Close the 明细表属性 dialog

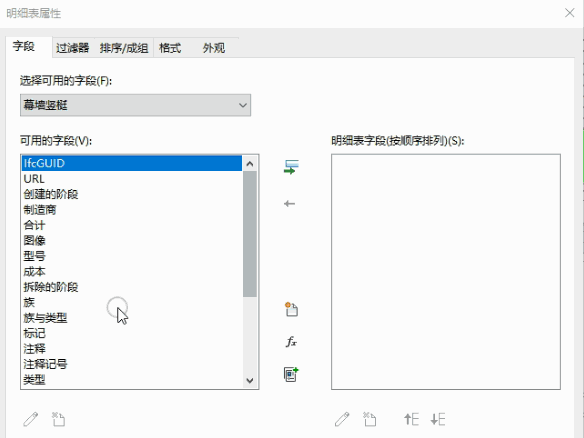pyautogui.click(x=569, y=13)
